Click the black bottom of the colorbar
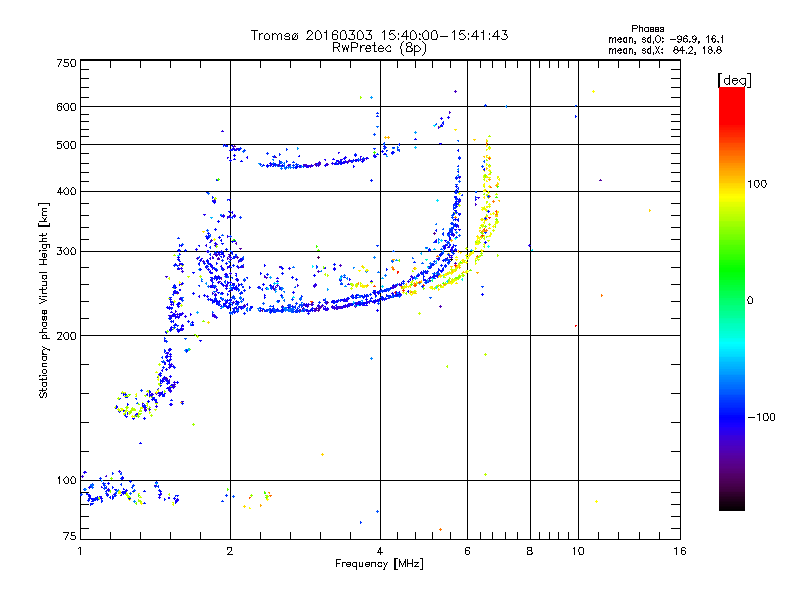The height and width of the screenshot is (600, 800). point(732,503)
